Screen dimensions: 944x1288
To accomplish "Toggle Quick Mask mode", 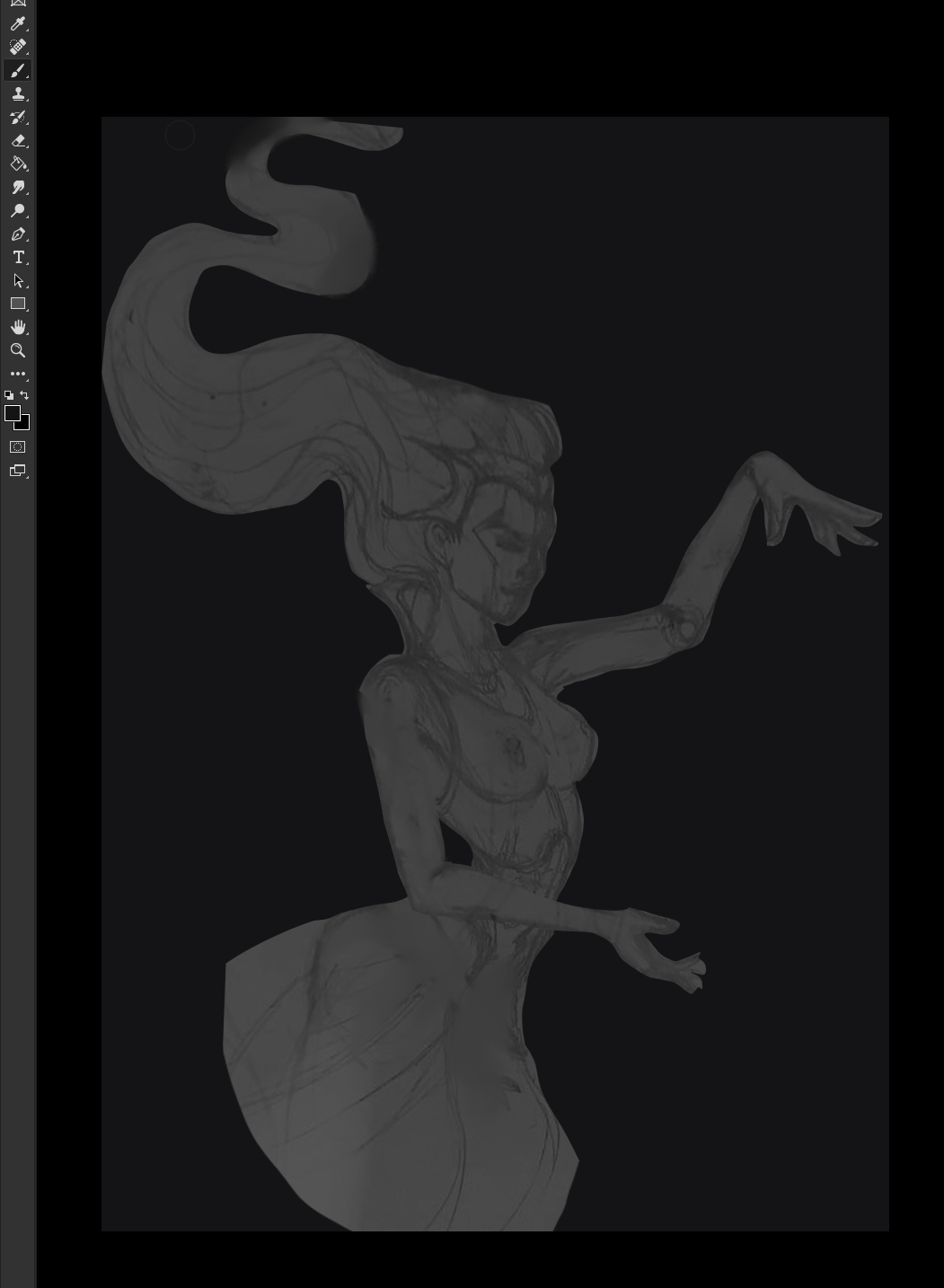I will (17, 447).
